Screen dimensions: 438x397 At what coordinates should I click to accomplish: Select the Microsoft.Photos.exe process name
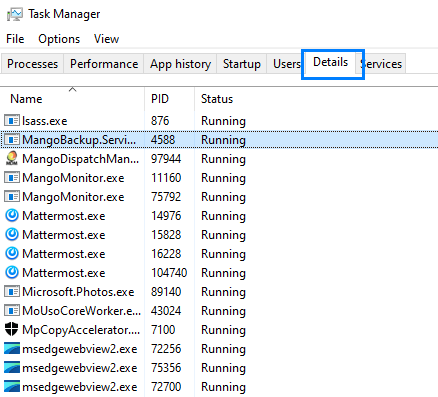[78, 292]
